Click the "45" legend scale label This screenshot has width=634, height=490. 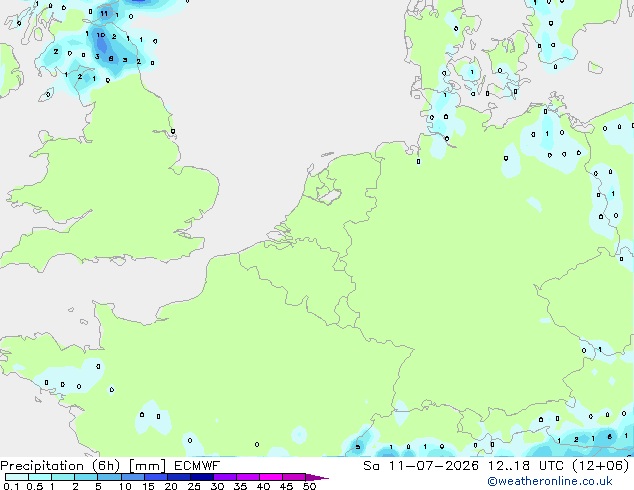[x=286, y=486]
